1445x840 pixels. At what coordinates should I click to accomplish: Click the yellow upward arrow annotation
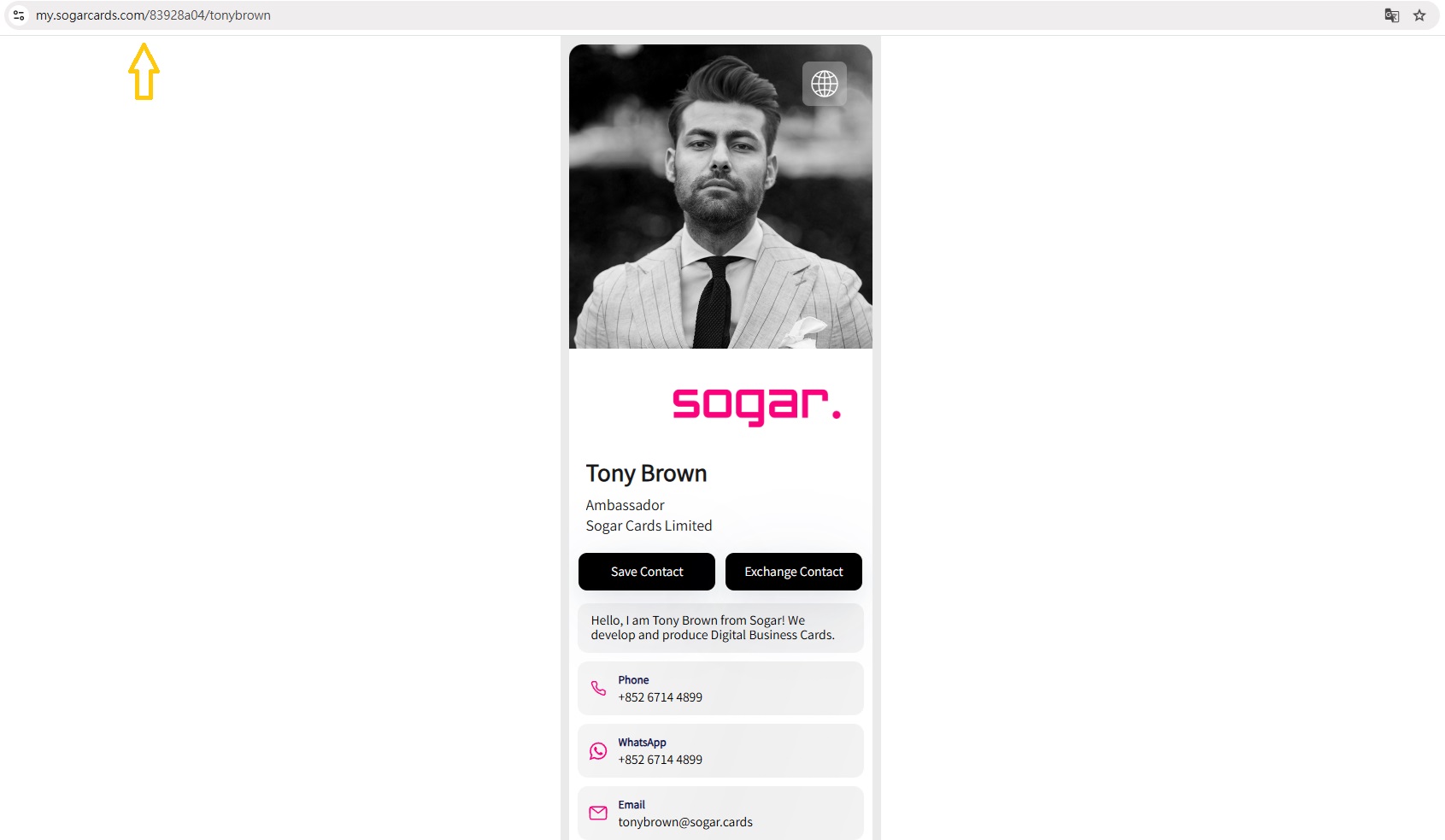(144, 72)
